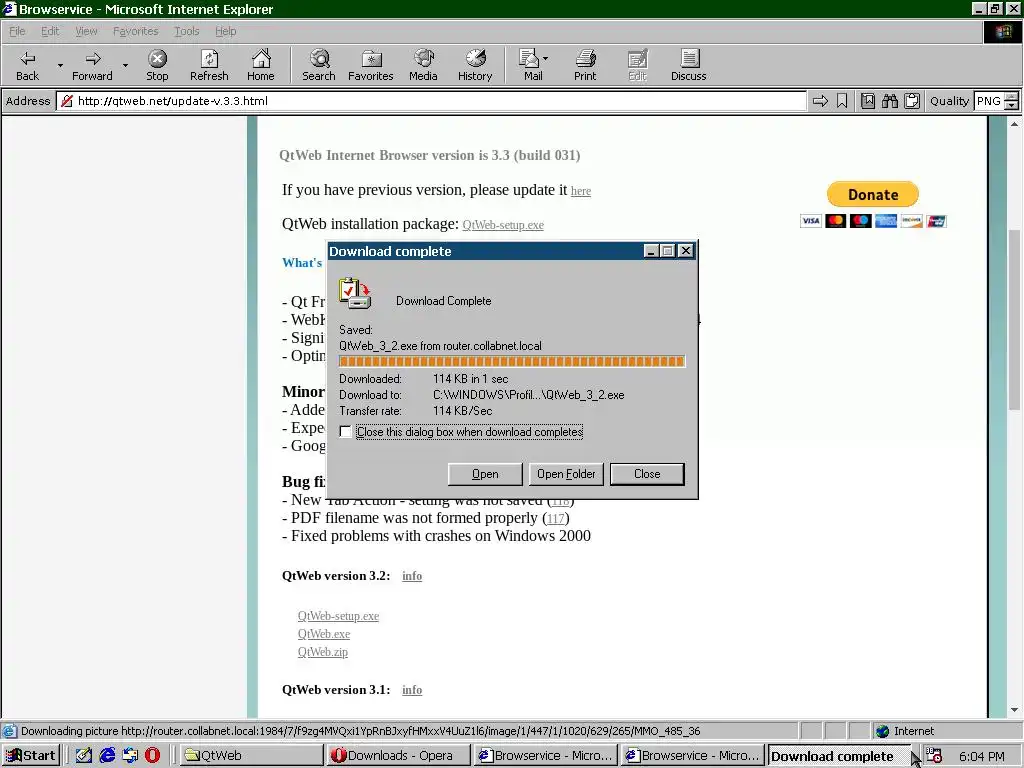Click the Quality PNG stepper arrows
This screenshot has width=1024, height=768.
1011,101
